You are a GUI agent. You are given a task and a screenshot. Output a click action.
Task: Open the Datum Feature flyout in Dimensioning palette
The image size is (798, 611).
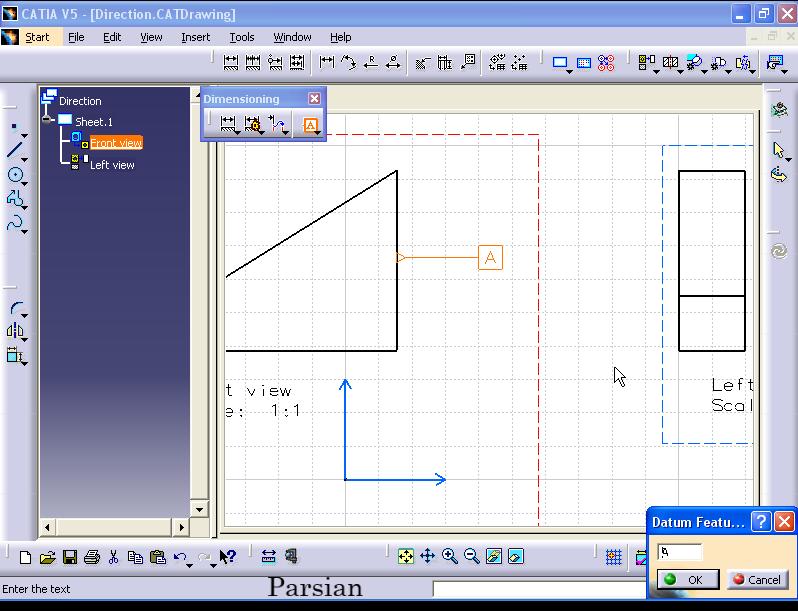[x=318, y=133]
